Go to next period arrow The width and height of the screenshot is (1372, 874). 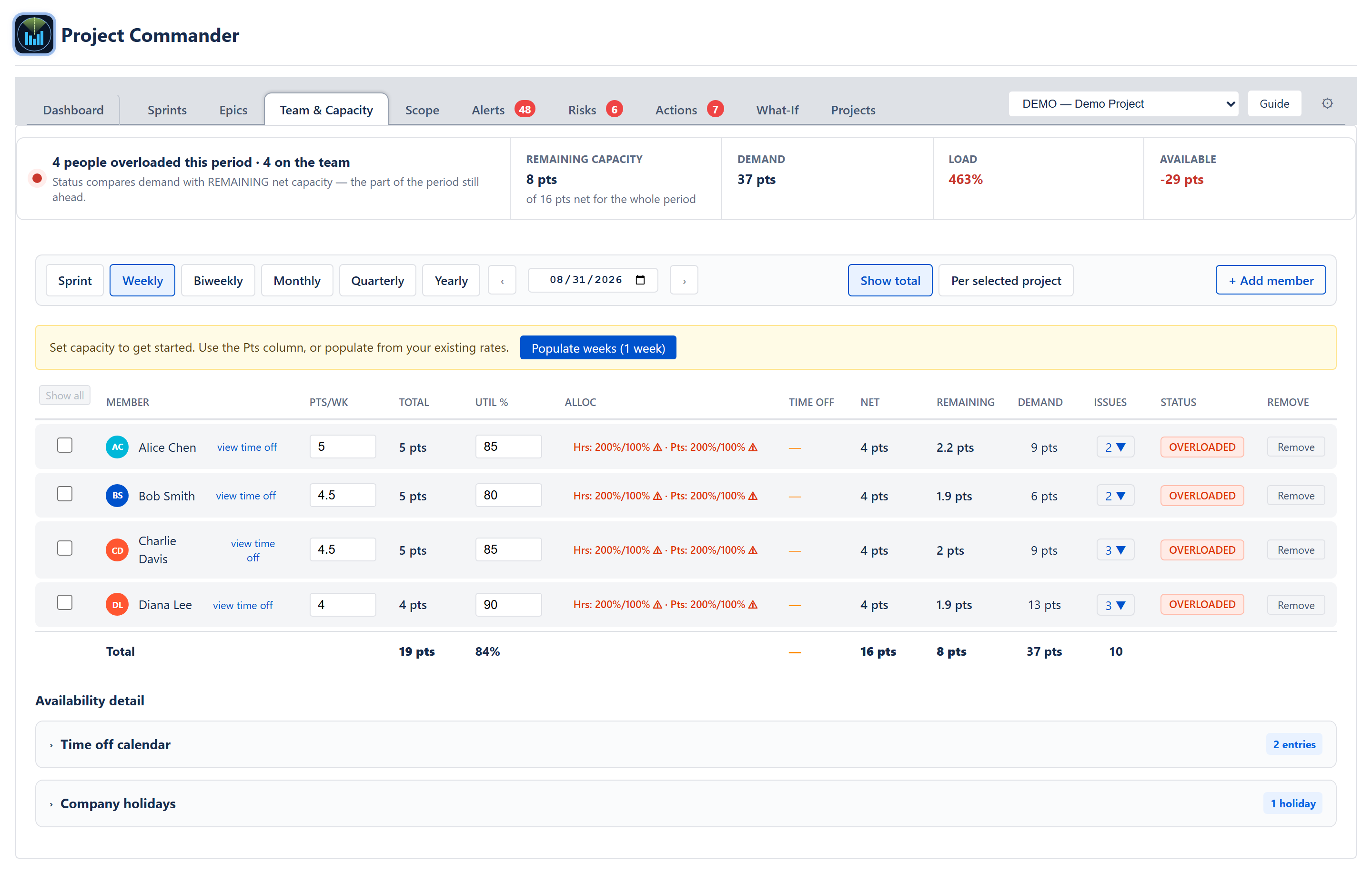(x=684, y=281)
